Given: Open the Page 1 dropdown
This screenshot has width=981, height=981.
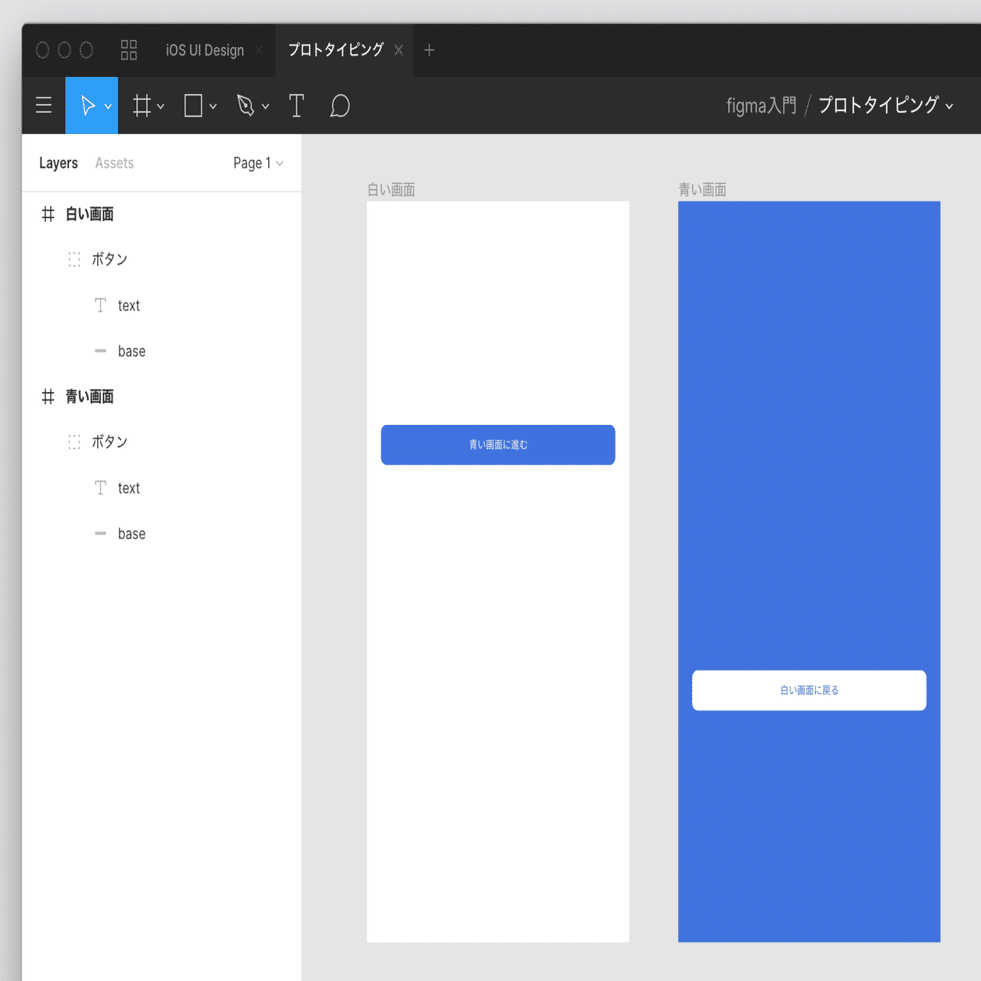Looking at the screenshot, I should [x=258, y=163].
